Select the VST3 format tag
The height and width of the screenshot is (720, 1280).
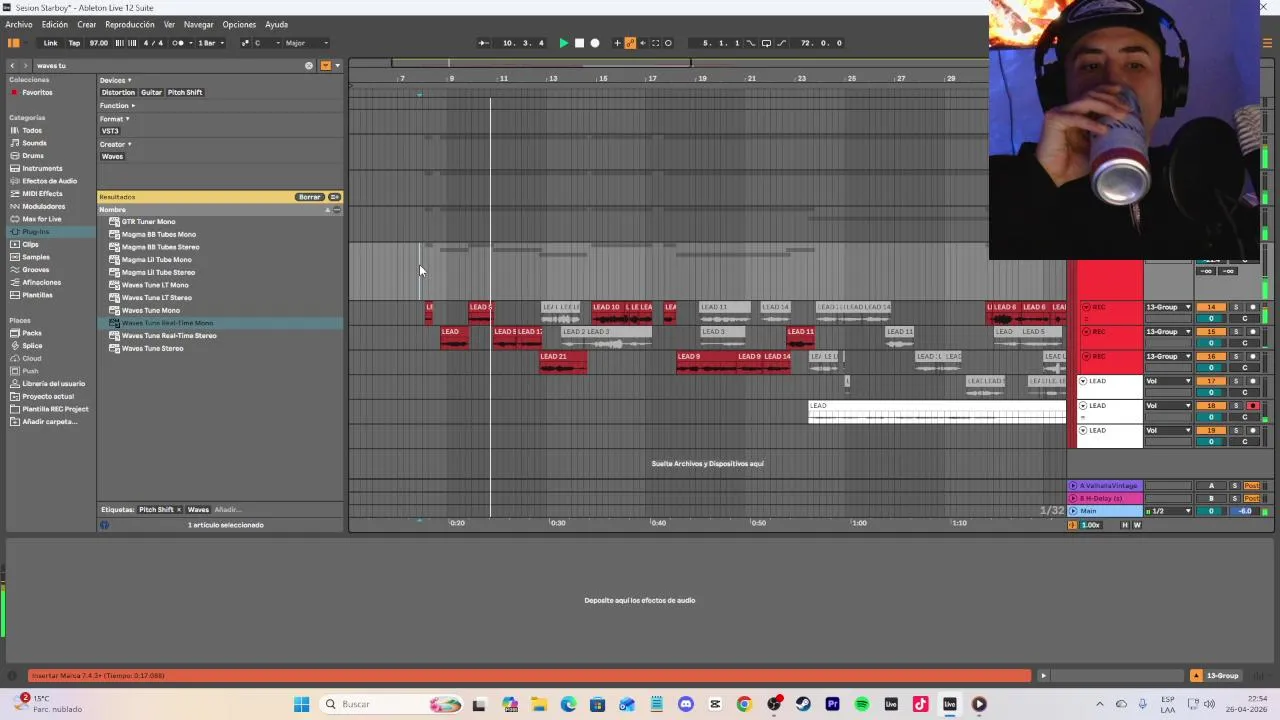[110, 131]
